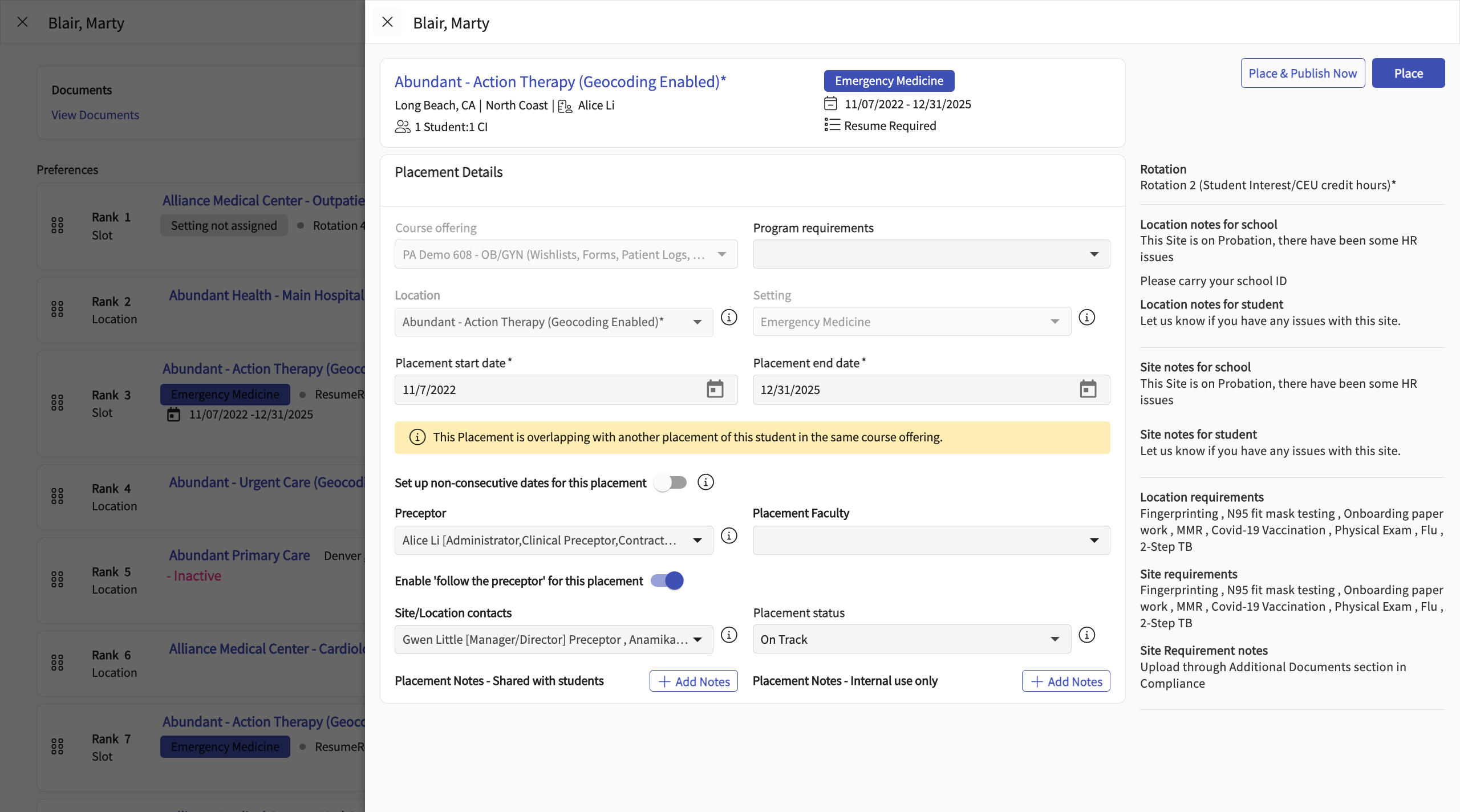Open Abundant - Action Therapy location link

pos(560,82)
